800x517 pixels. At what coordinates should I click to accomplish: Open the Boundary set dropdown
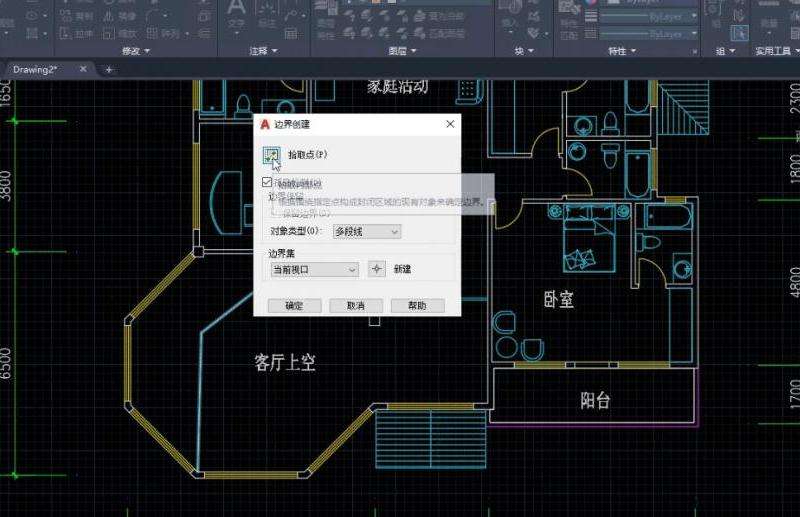tap(315, 269)
